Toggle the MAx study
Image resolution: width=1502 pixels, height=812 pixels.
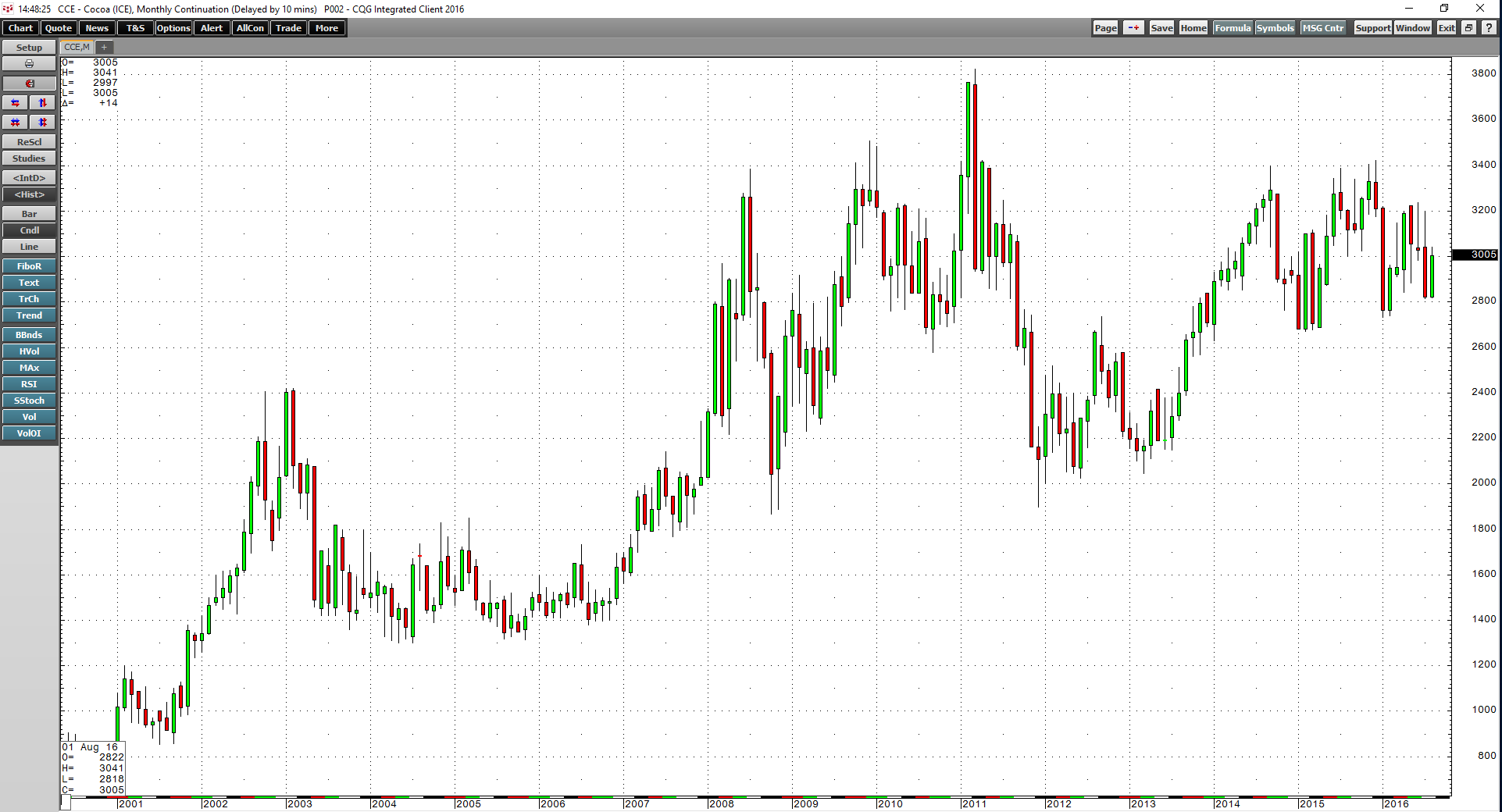click(x=29, y=368)
